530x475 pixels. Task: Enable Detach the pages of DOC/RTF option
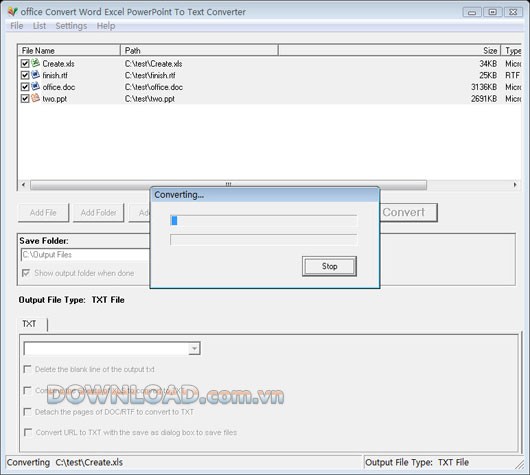27,412
